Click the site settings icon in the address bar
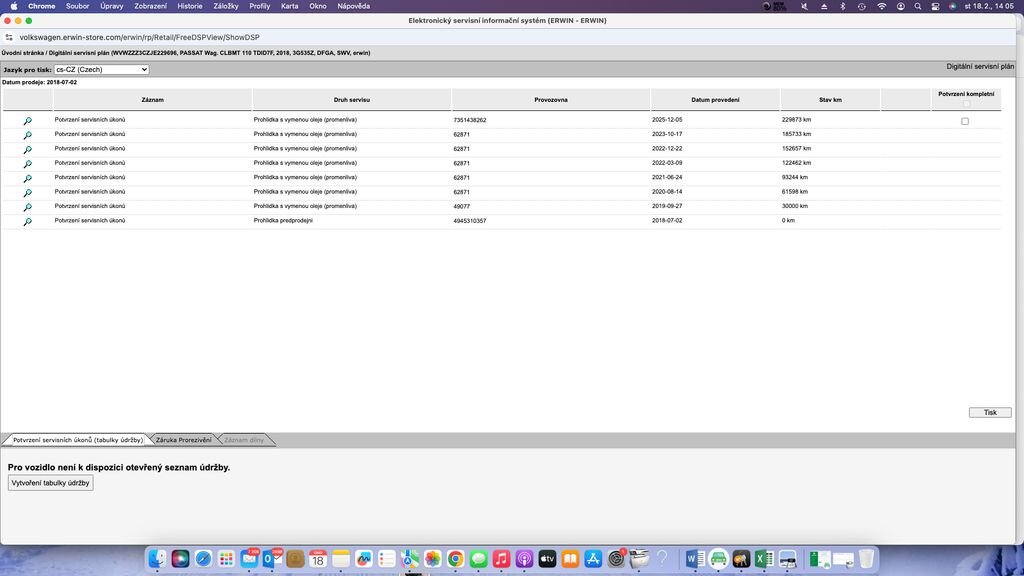Image resolution: width=1024 pixels, height=576 pixels. point(9,37)
